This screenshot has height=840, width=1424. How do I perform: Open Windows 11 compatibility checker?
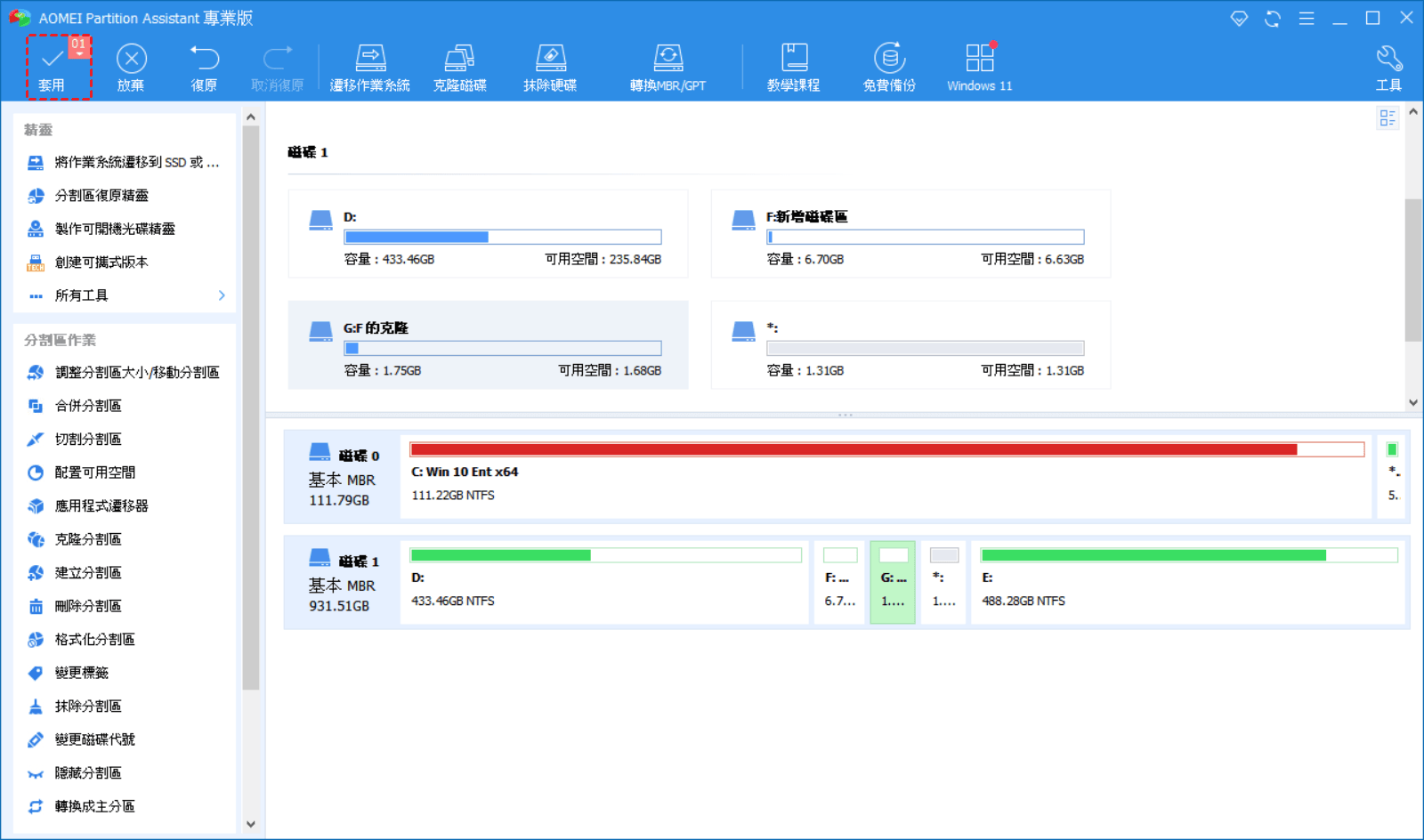[979, 68]
